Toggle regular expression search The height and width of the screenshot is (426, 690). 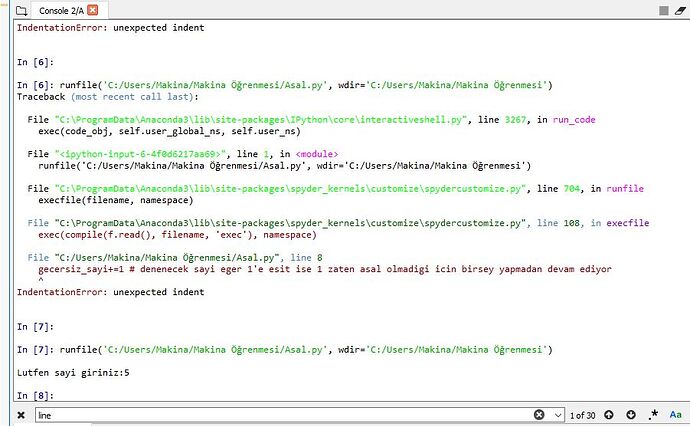(x=653, y=414)
